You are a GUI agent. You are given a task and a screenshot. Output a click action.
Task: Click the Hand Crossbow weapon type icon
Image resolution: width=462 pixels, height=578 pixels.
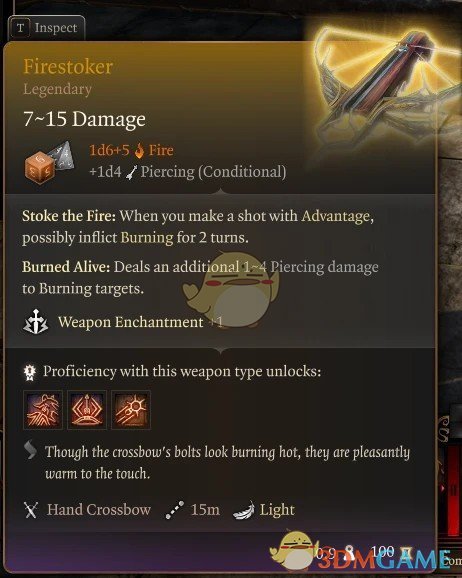[31, 511]
